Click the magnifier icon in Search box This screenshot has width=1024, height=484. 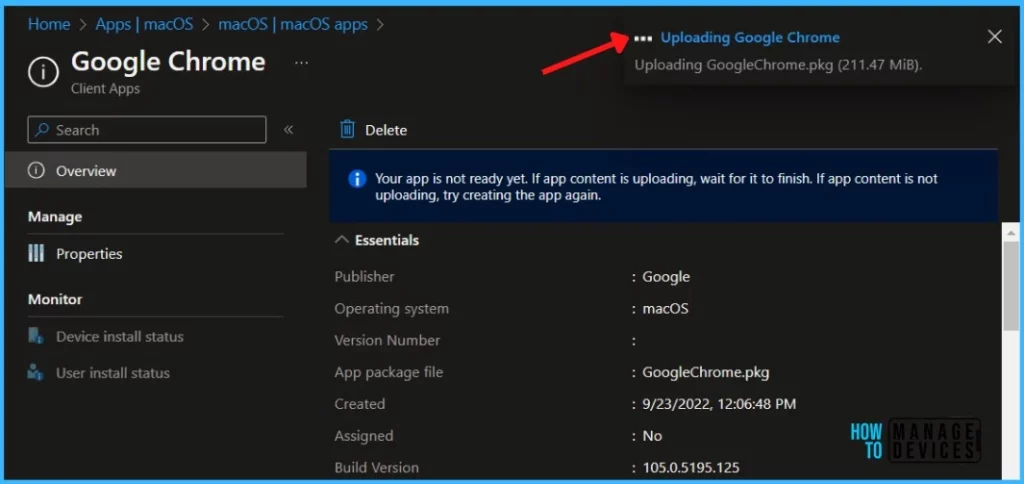42,129
